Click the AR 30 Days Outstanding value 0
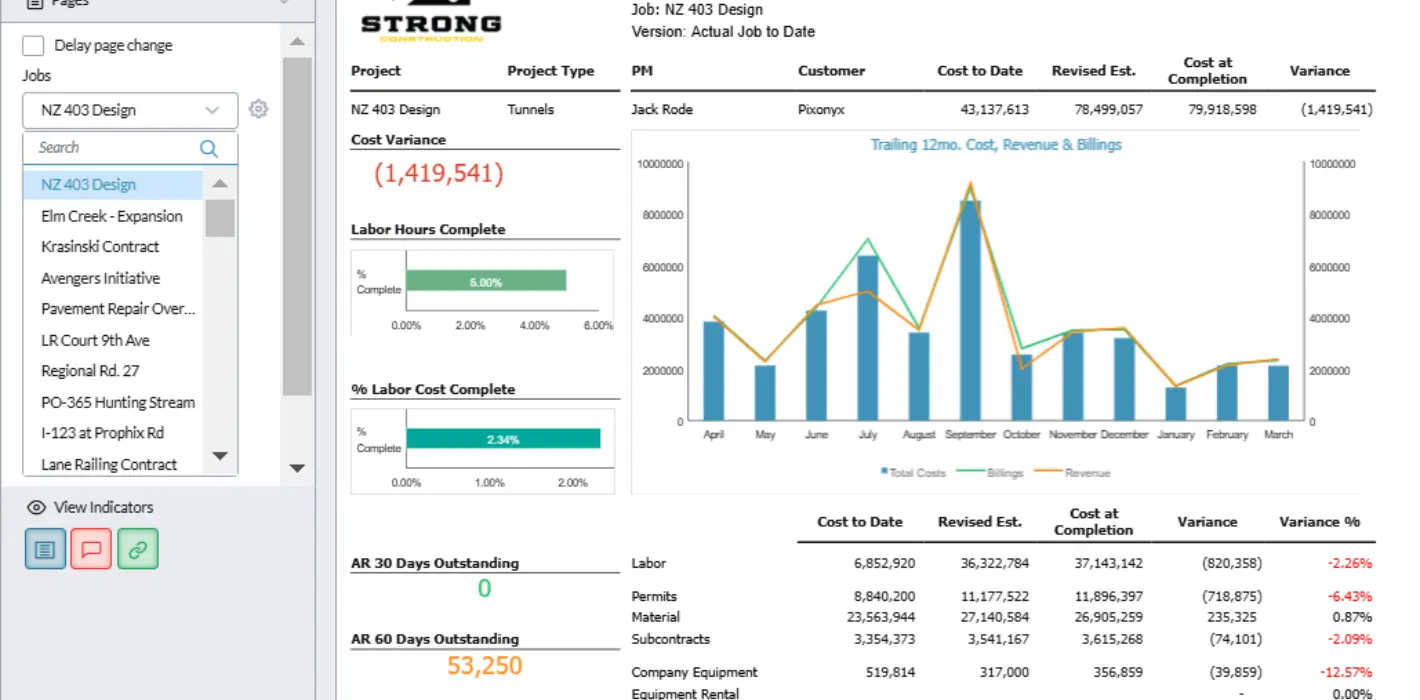Image resolution: width=1420 pixels, height=700 pixels. 485,589
